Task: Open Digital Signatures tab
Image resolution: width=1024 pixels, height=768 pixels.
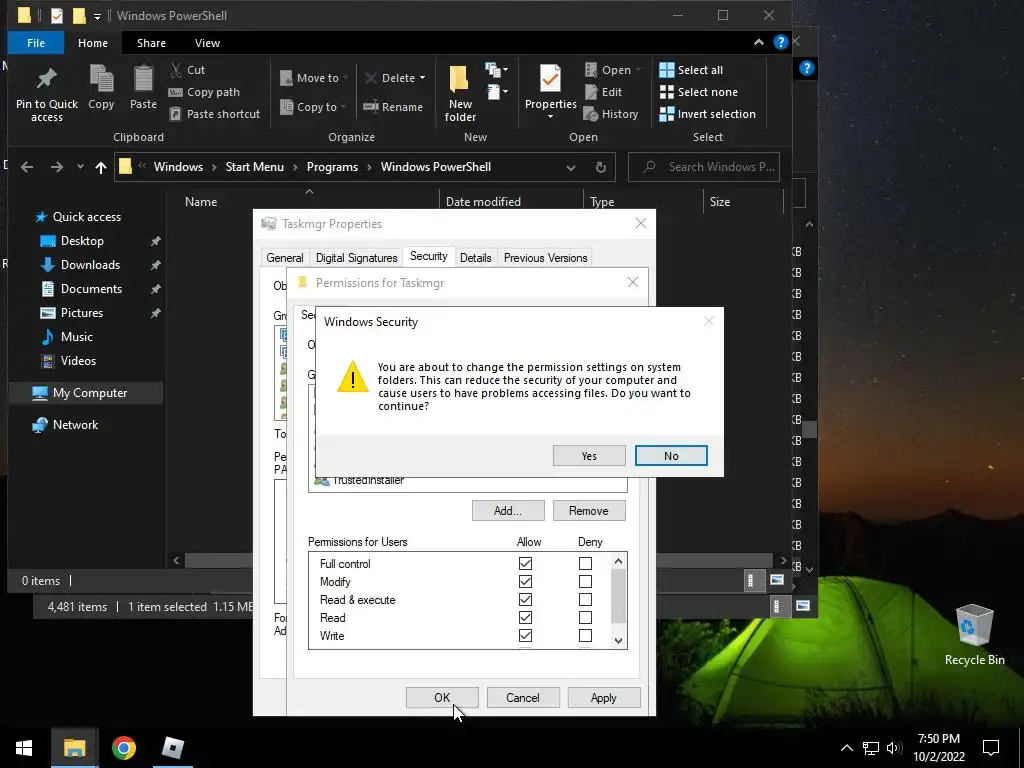Action: coord(357,258)
